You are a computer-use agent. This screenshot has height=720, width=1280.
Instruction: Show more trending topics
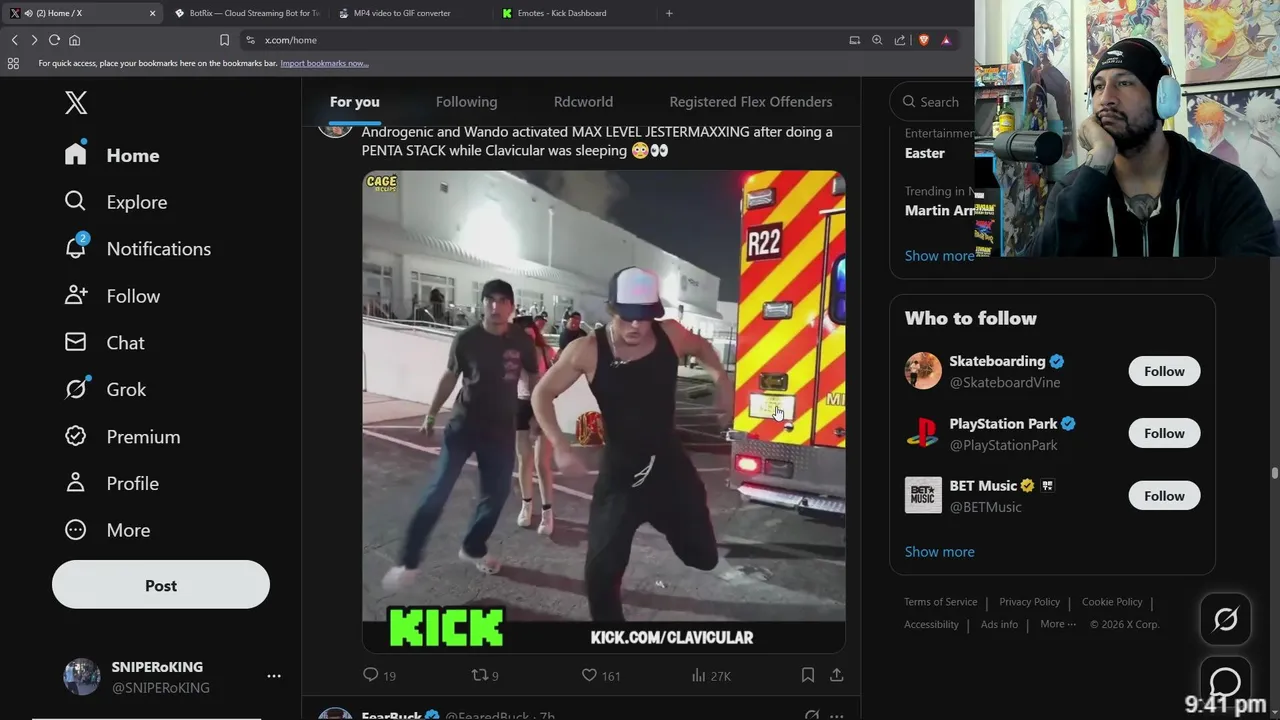(939, 256)
